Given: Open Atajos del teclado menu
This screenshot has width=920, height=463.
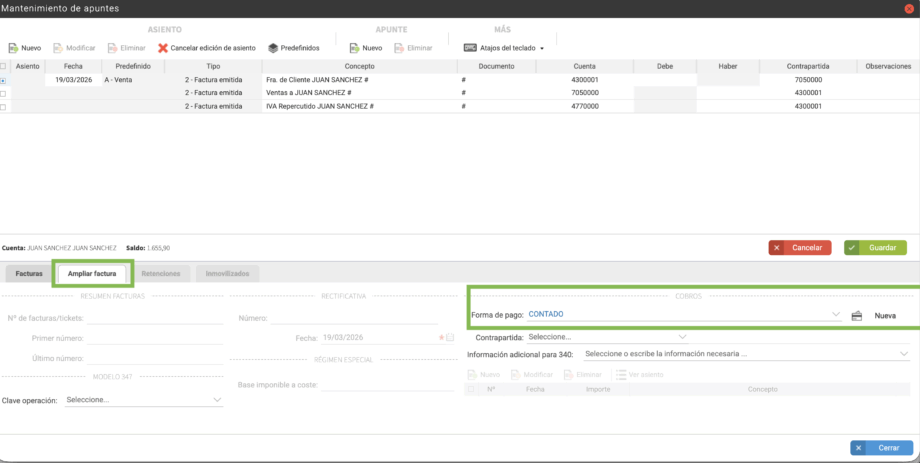Looking at the screenshot, I should coord(505,47).
